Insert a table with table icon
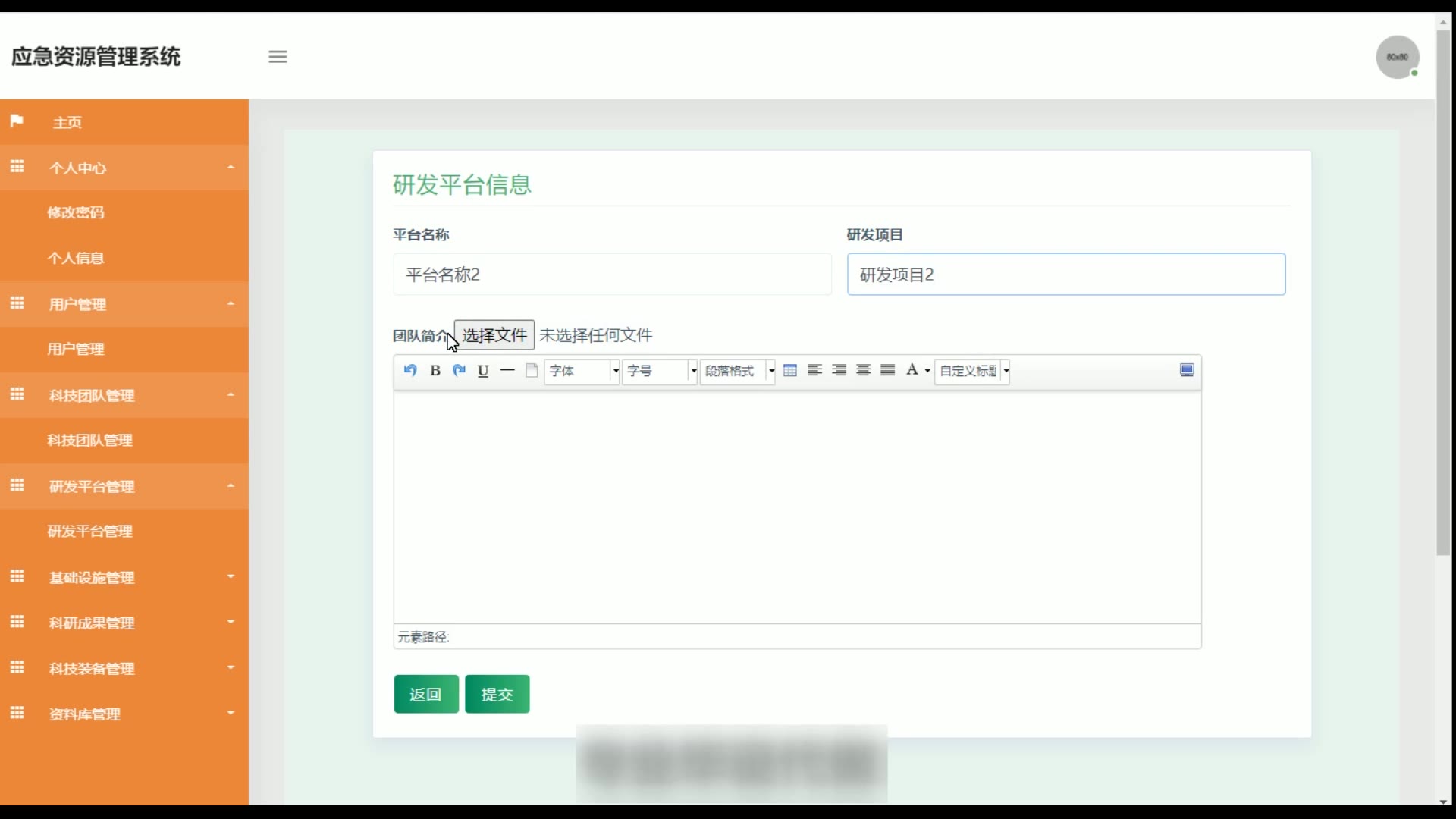Viewport: 1456px width, 819px height. click(x=790, y=370)
